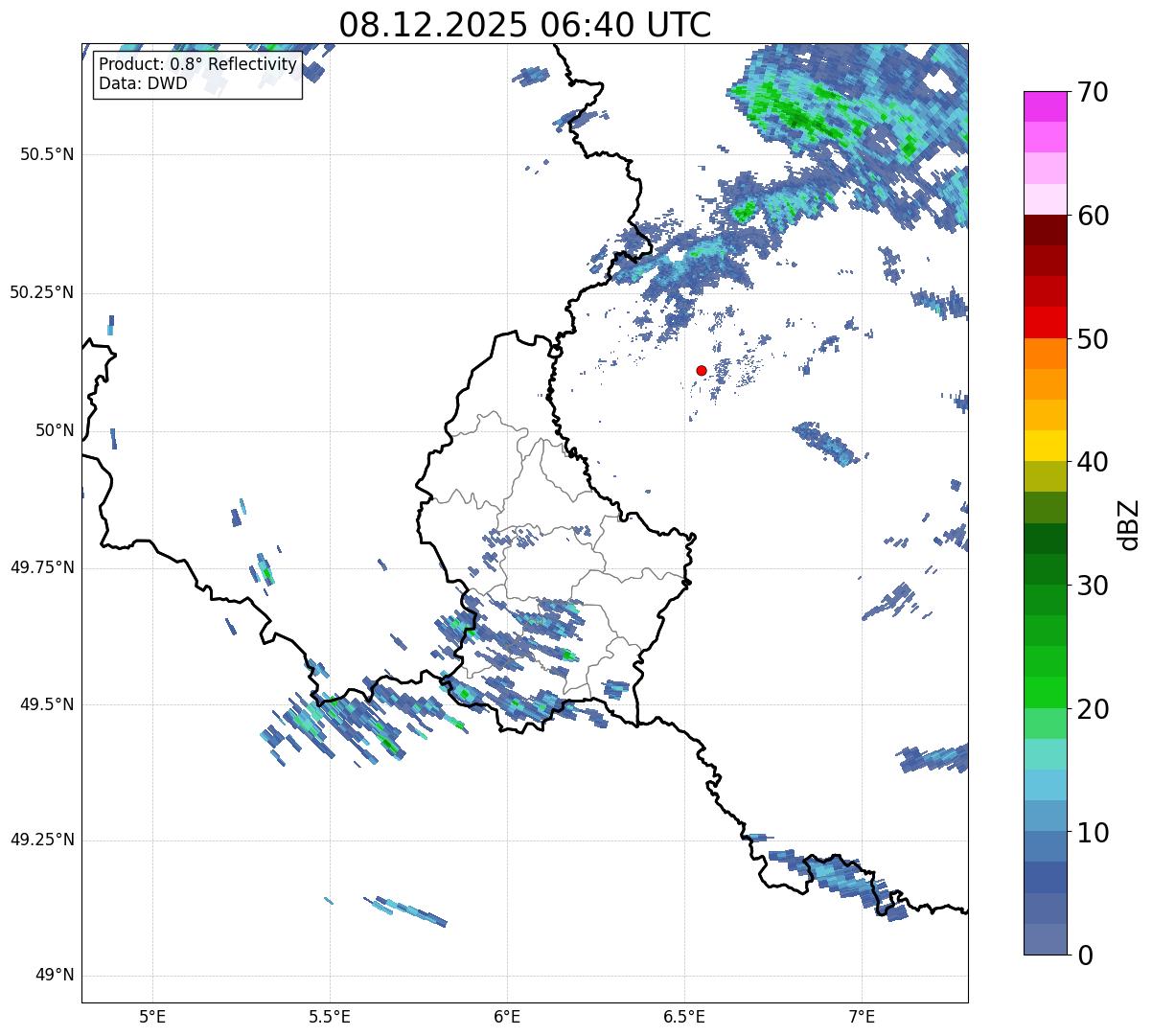Click the latitude label "50.5°N"

[46, 155]
